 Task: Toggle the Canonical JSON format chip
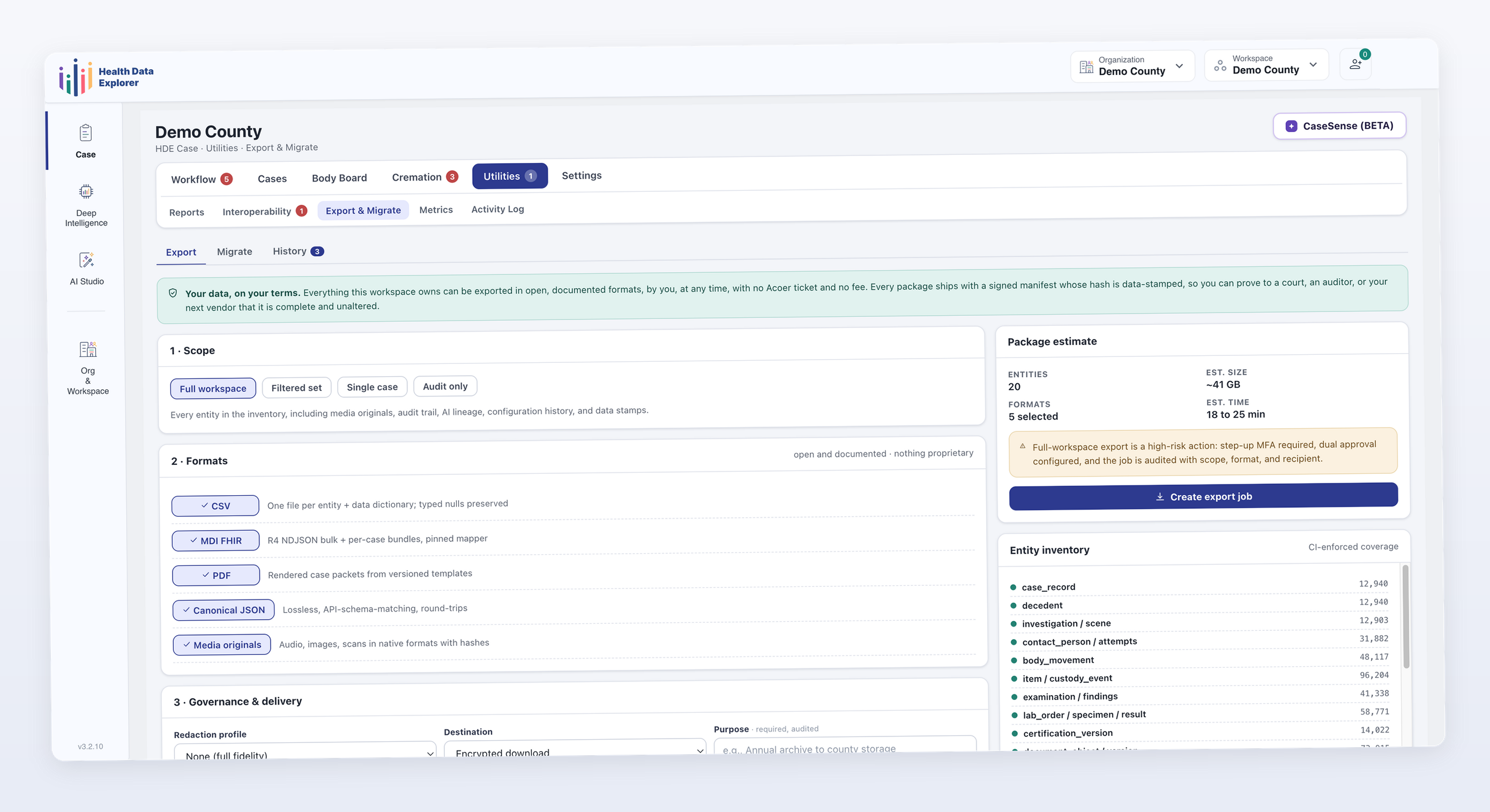pyautogui.click(x=223, y=609)
